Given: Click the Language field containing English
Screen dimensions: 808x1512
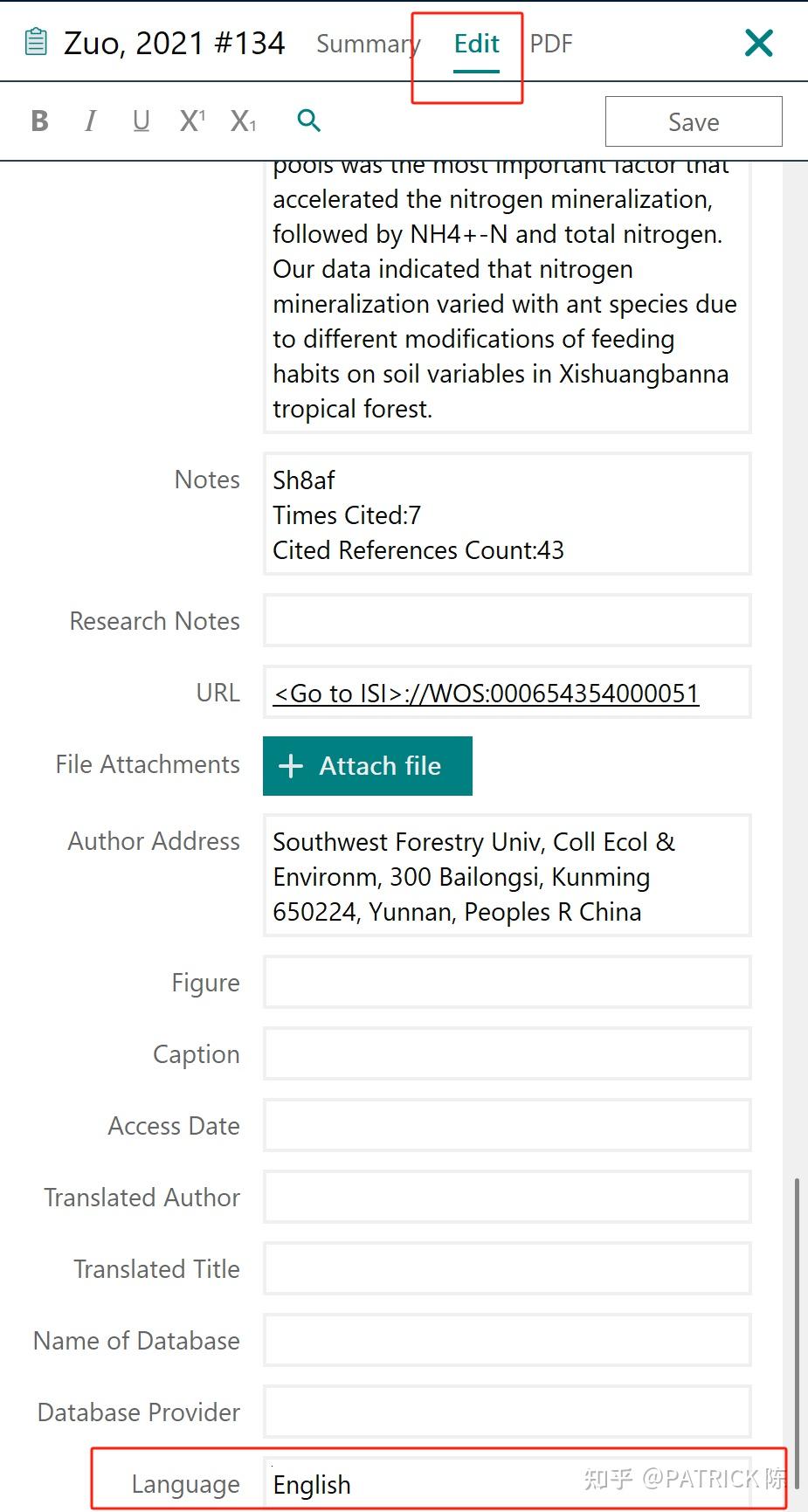Looking at the screenshot, I should [507, 1484].
